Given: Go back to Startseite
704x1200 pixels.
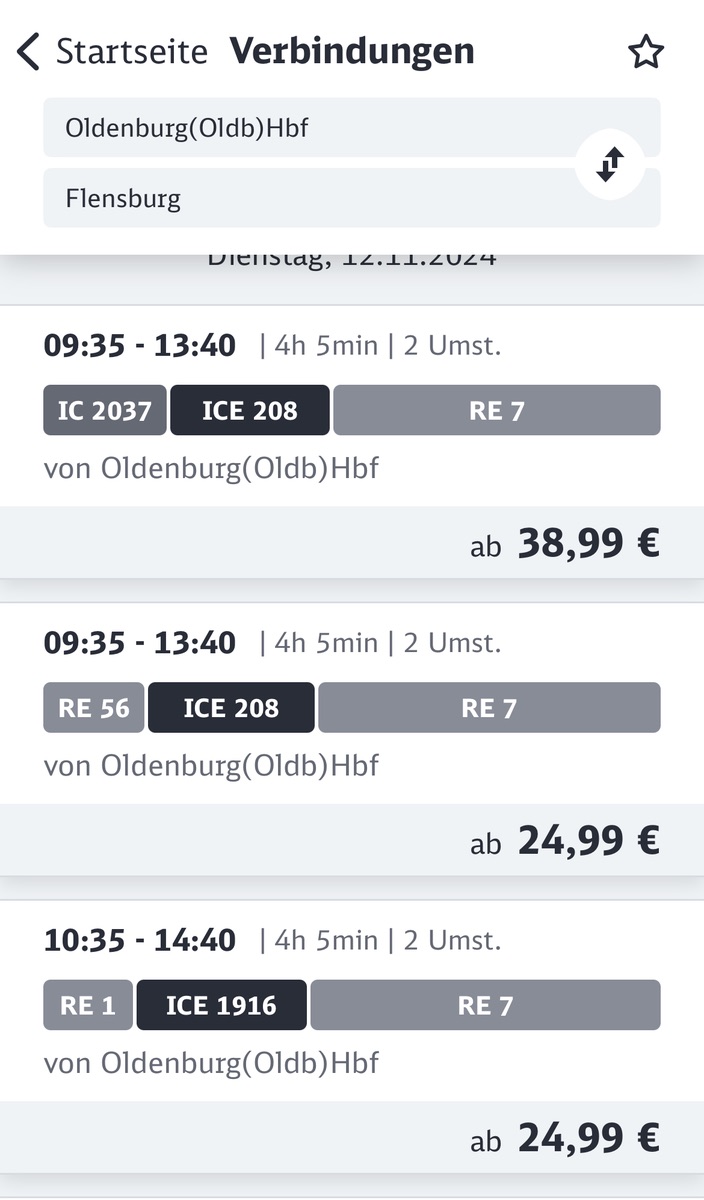Looking at the screenshot, I should coord(131,51).
